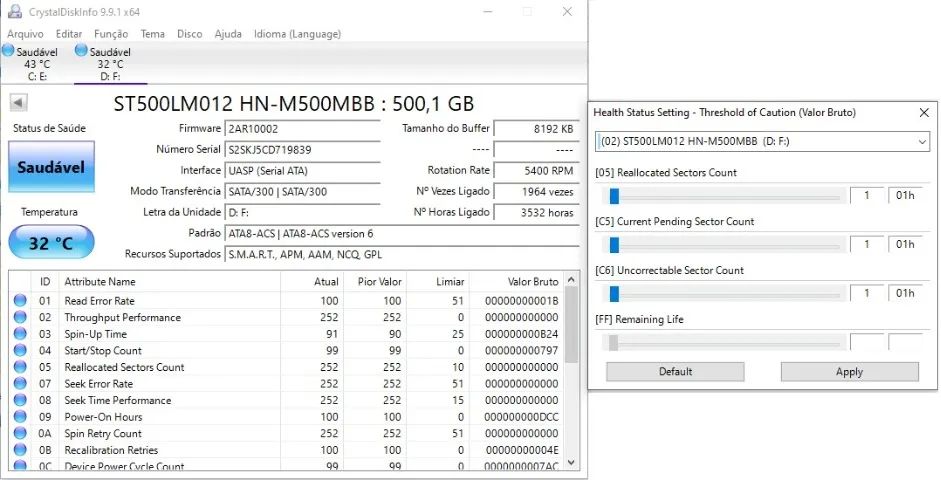Click status orb for Seek Time Performance
This screenshot has width=941, height=480.
[x=20, y=400]
